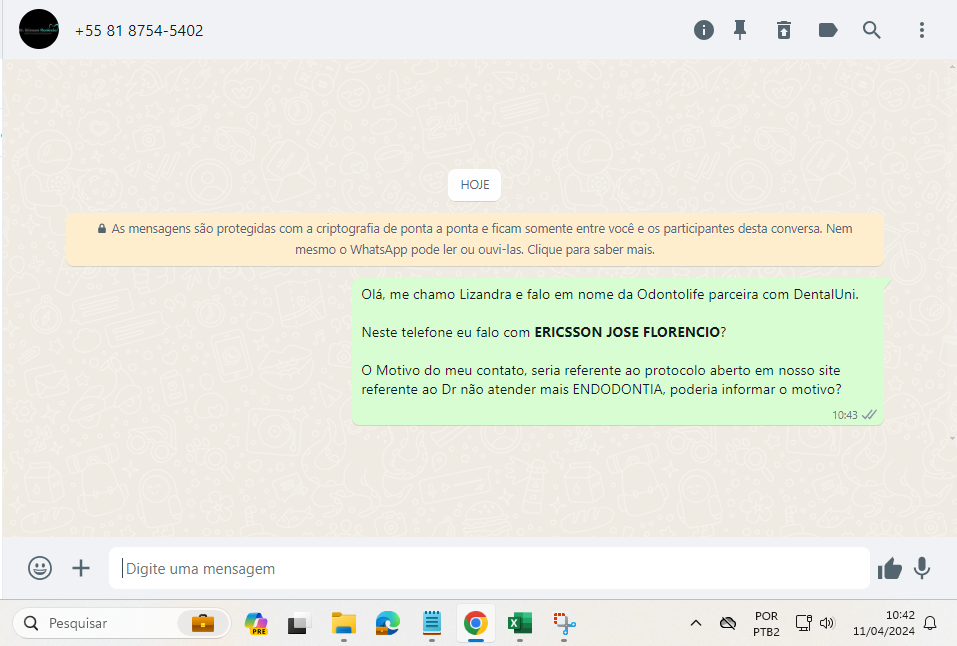Expand the hidden system tray icons
The width and height of the screenshot is (957, 646).
pos(696,623)
